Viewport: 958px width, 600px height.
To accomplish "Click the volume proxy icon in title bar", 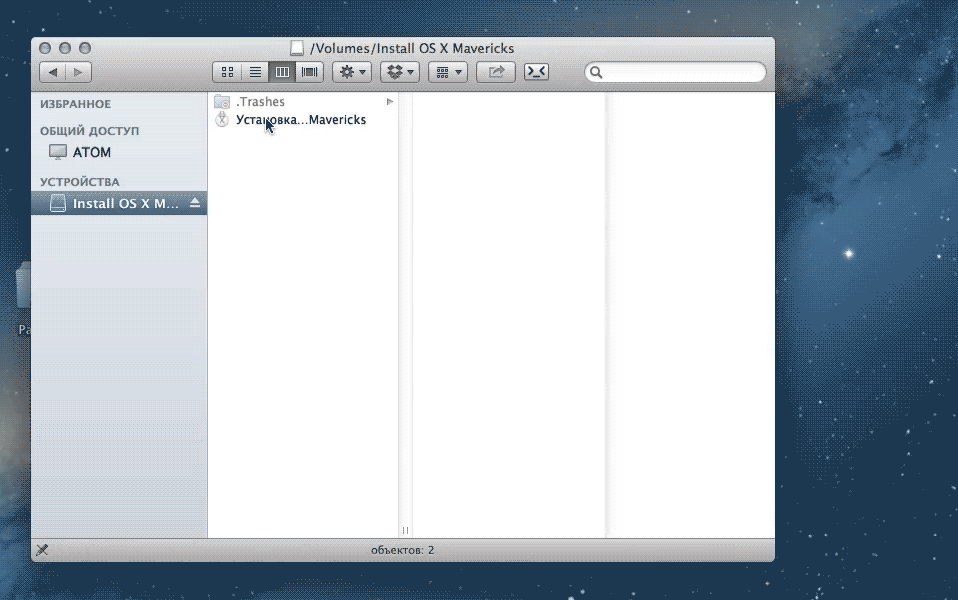I will 297,48.
